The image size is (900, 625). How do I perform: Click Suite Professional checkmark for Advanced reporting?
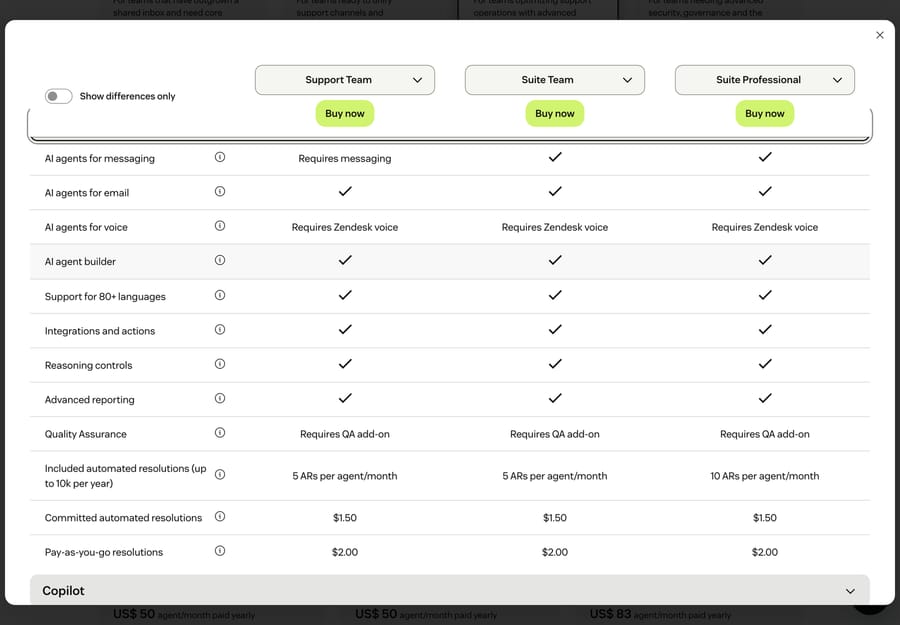pyautogui.click(x=765, y=398)
